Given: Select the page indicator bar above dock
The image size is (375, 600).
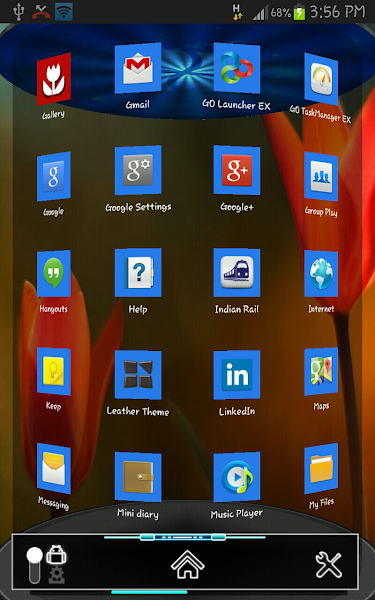Looking at the screenshot, I should coord(184,538).
